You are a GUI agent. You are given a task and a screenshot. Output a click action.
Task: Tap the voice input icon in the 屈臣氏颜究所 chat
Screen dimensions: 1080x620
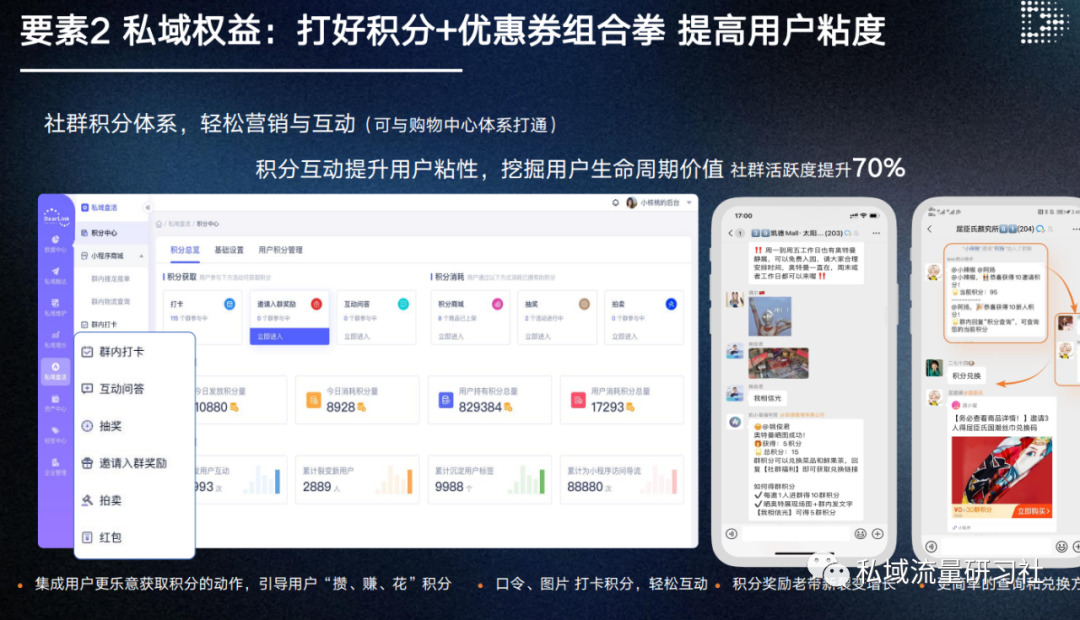click(x=931, y=546)
